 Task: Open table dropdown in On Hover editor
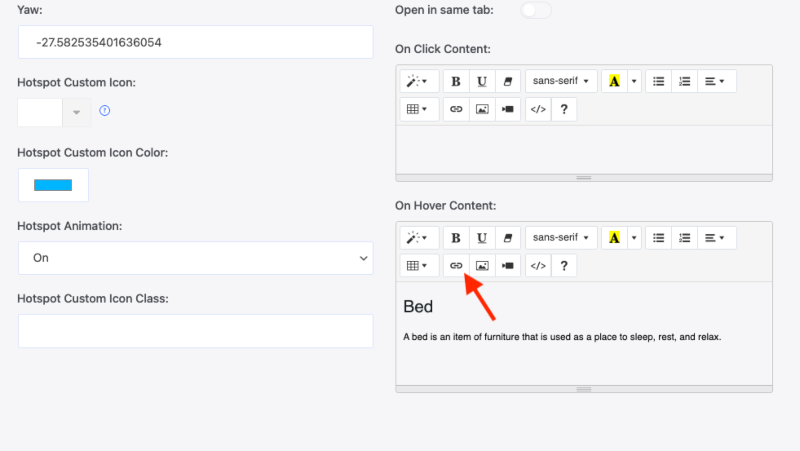pos(417,266)
